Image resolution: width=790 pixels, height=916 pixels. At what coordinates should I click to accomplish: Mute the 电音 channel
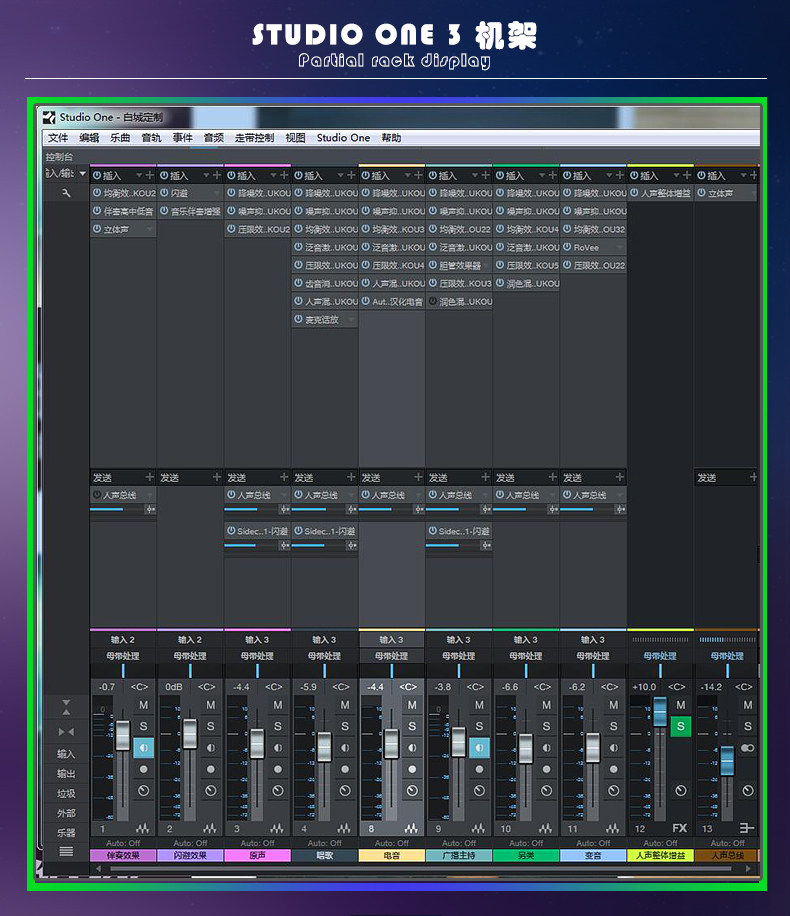click(413, 705)
